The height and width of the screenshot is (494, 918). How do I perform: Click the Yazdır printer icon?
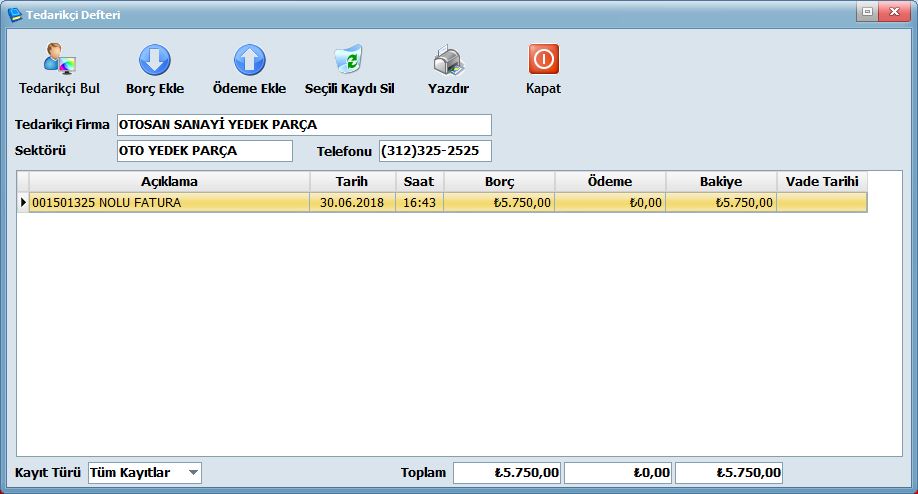pos(448,61)
